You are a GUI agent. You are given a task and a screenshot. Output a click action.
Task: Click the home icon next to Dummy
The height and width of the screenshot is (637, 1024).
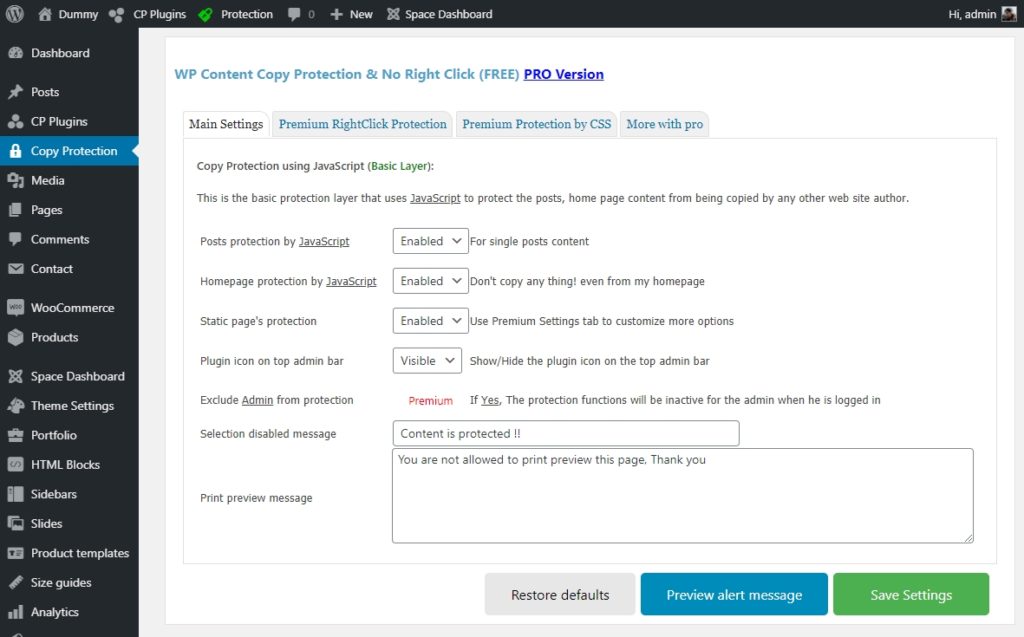pos(44,14)
